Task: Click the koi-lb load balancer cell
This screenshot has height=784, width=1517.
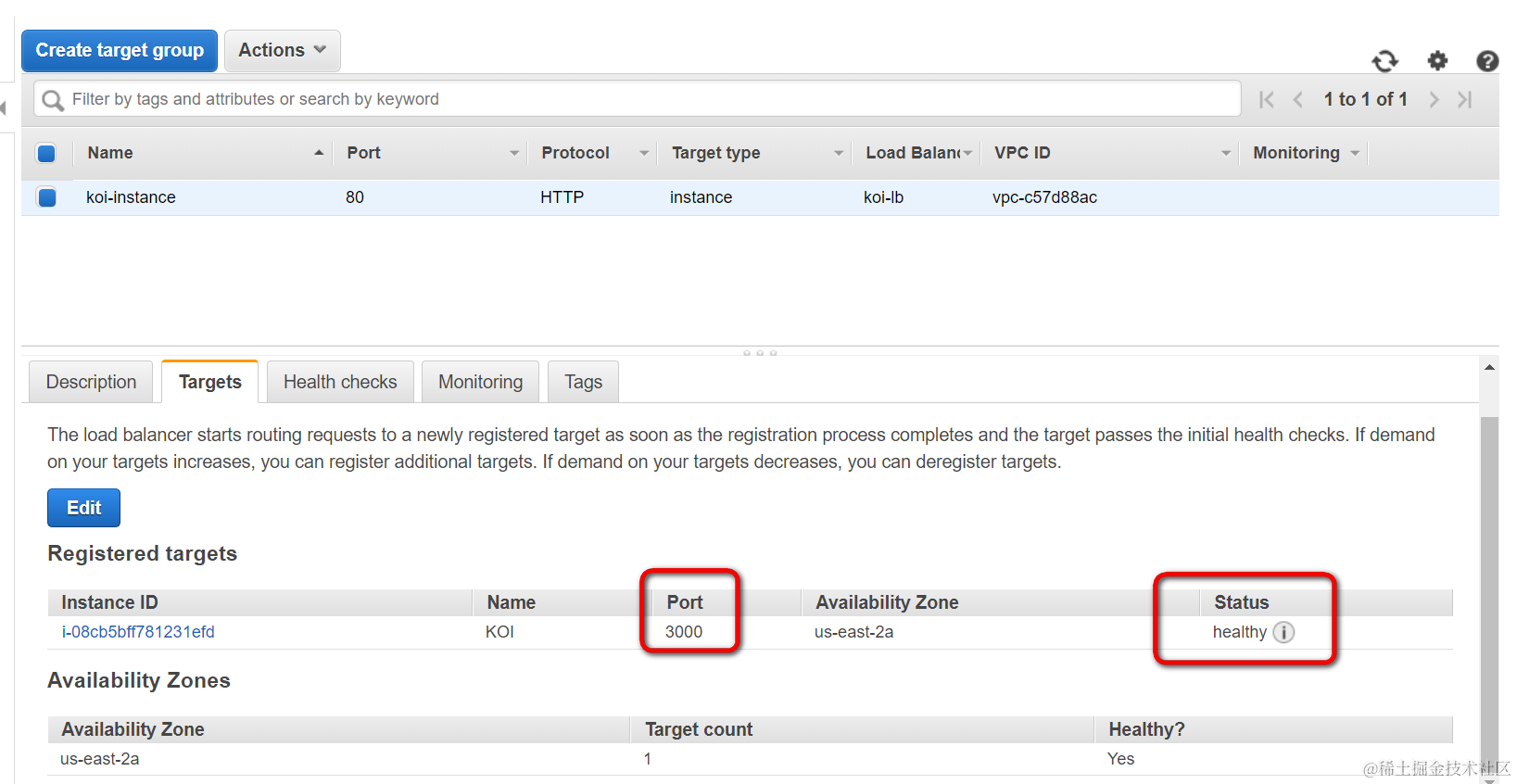Action: tap(883, 197)
